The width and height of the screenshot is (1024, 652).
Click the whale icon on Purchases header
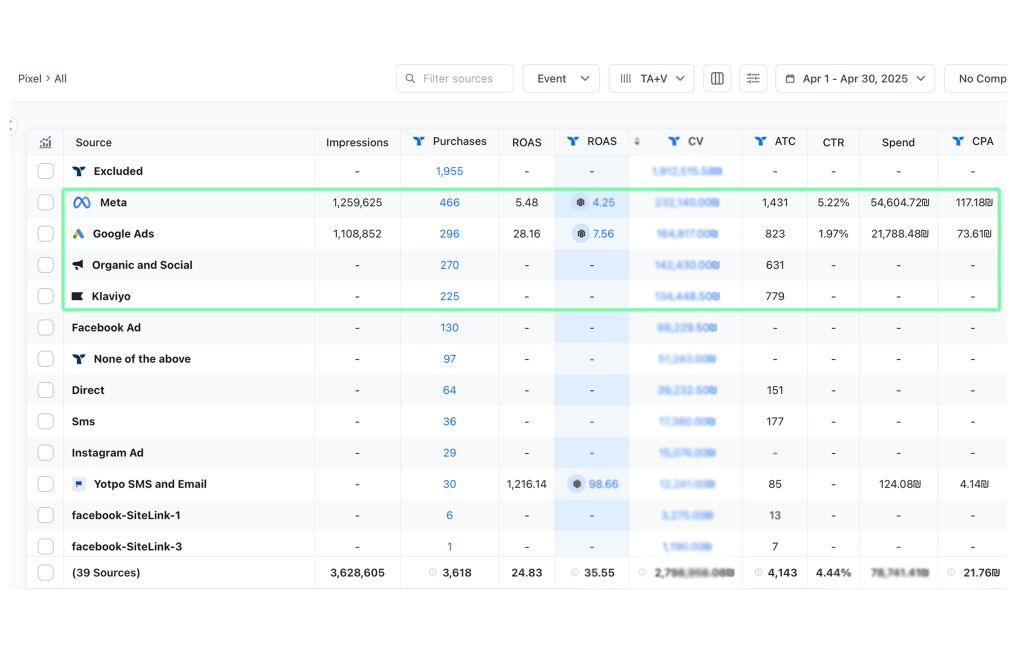[x=419, y=141]
